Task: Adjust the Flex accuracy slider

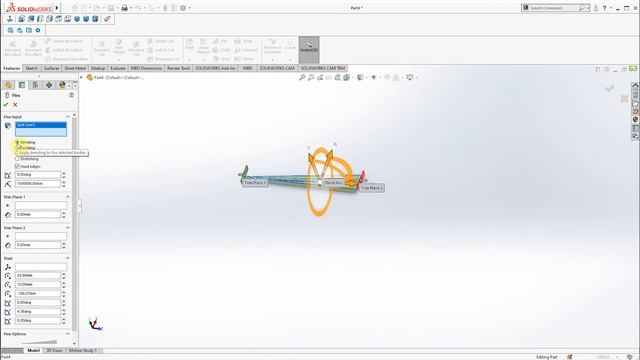Action: 39,342
